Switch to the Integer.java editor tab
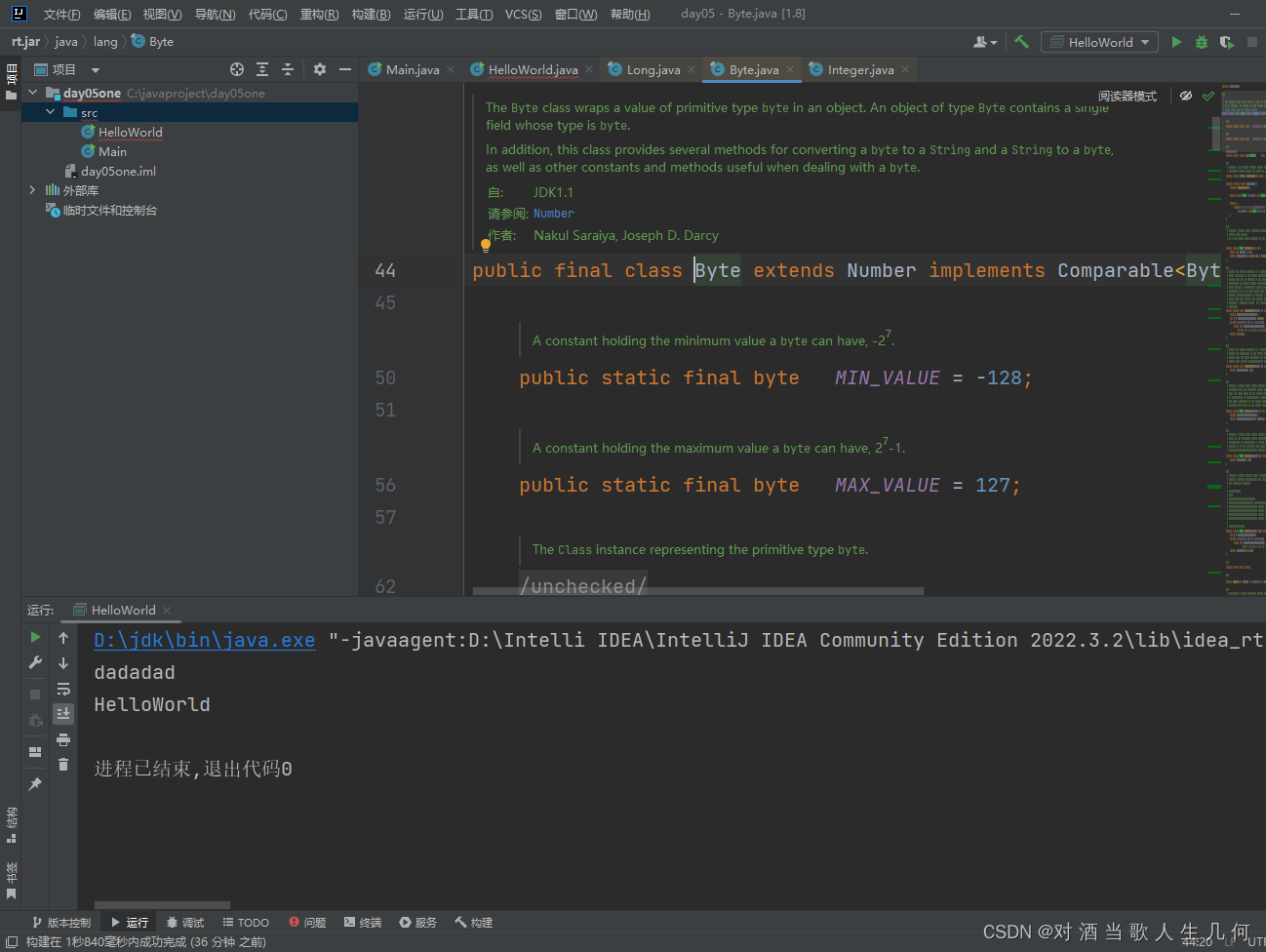This screenshot has height=952, width=1266. 860,69
